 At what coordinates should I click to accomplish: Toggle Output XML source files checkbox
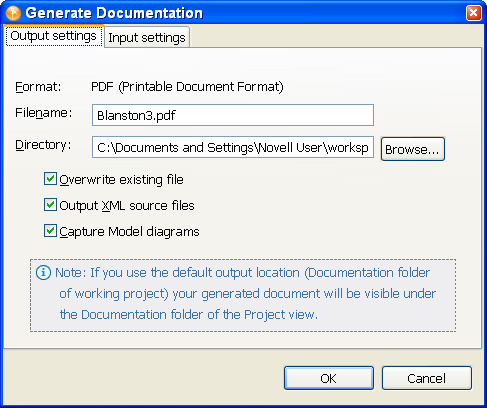[50, 205]
